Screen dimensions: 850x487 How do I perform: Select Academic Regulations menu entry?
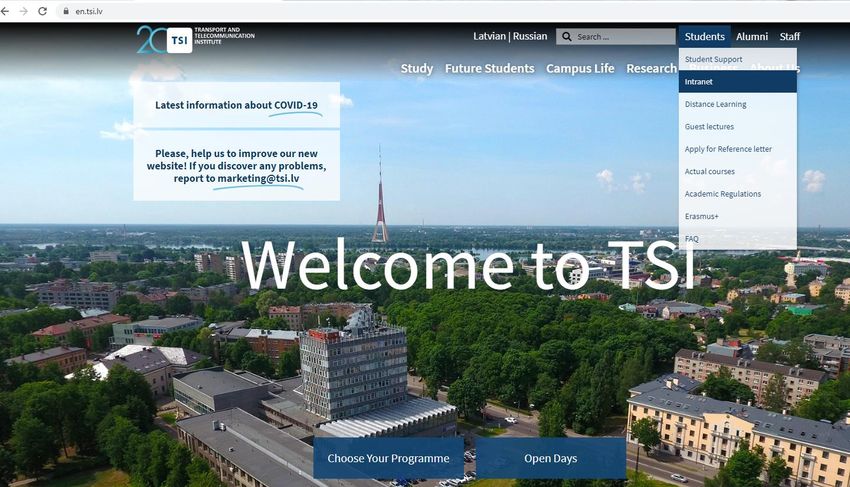click(x=737, y=194)
